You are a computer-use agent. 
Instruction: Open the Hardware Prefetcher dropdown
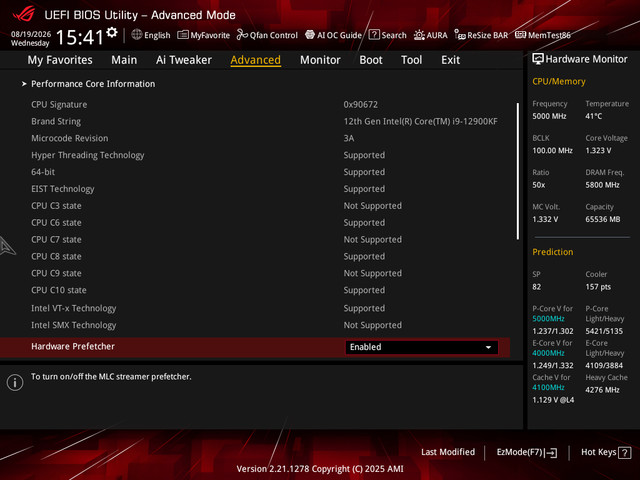click(422, 347)
